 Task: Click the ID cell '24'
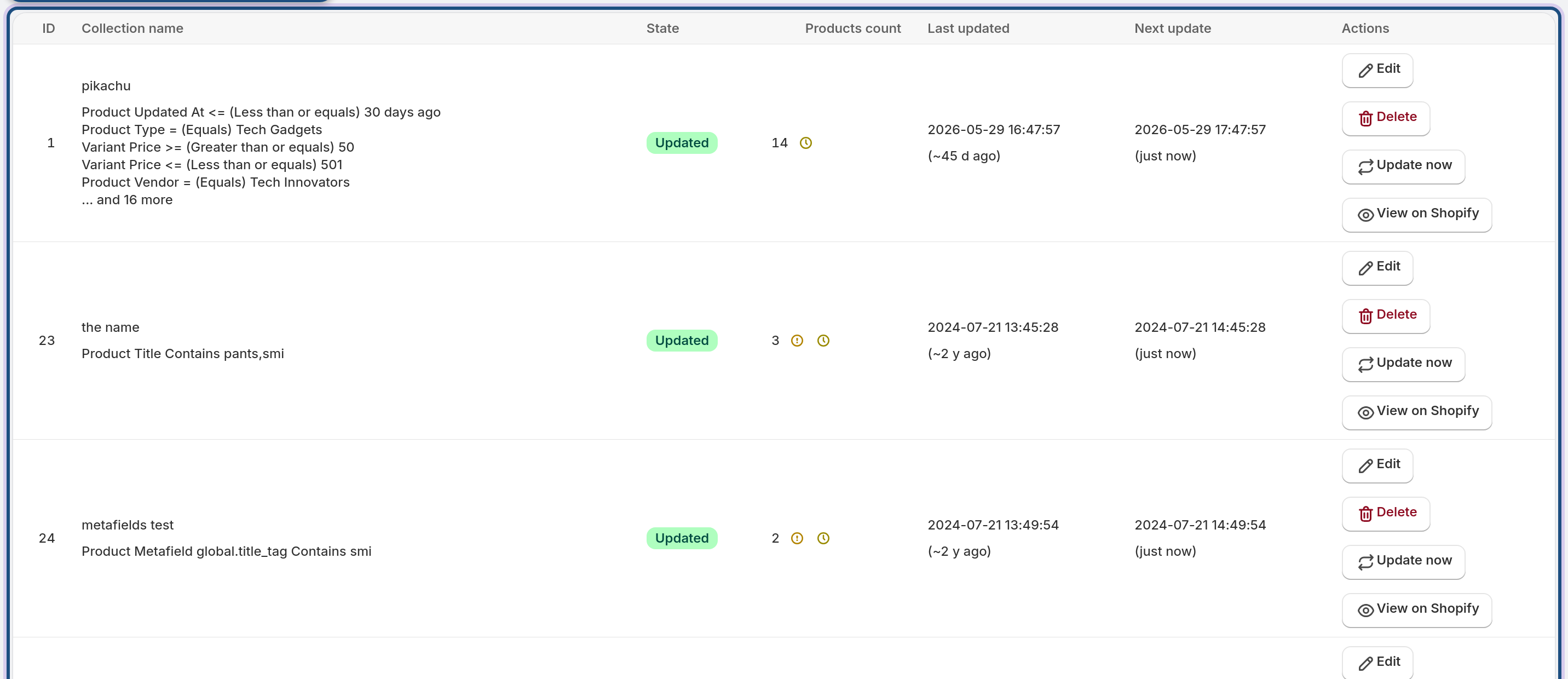pyautogui.click(x=47, y=538)
